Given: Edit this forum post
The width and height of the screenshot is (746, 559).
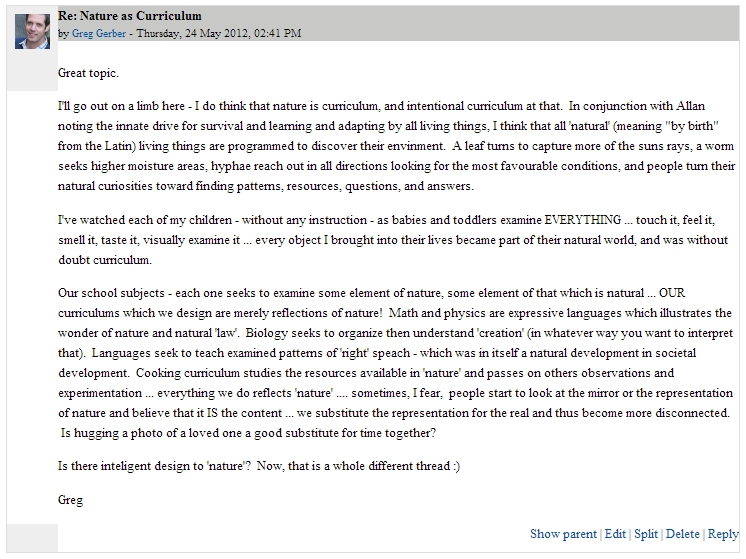Looking at the screenshot, I should coord(615,534).
